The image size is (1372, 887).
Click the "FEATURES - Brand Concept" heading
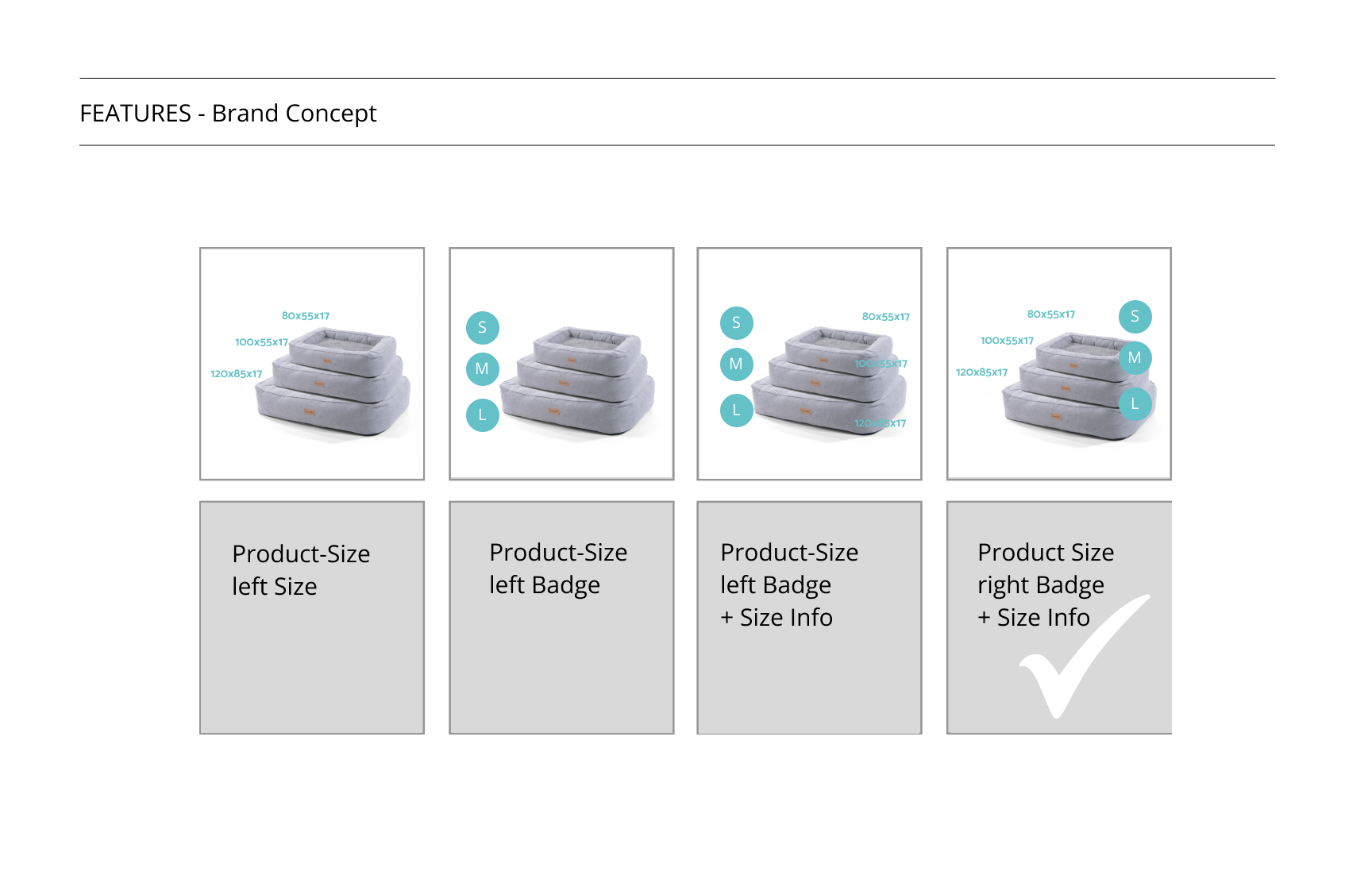click(x=229, y=113)
